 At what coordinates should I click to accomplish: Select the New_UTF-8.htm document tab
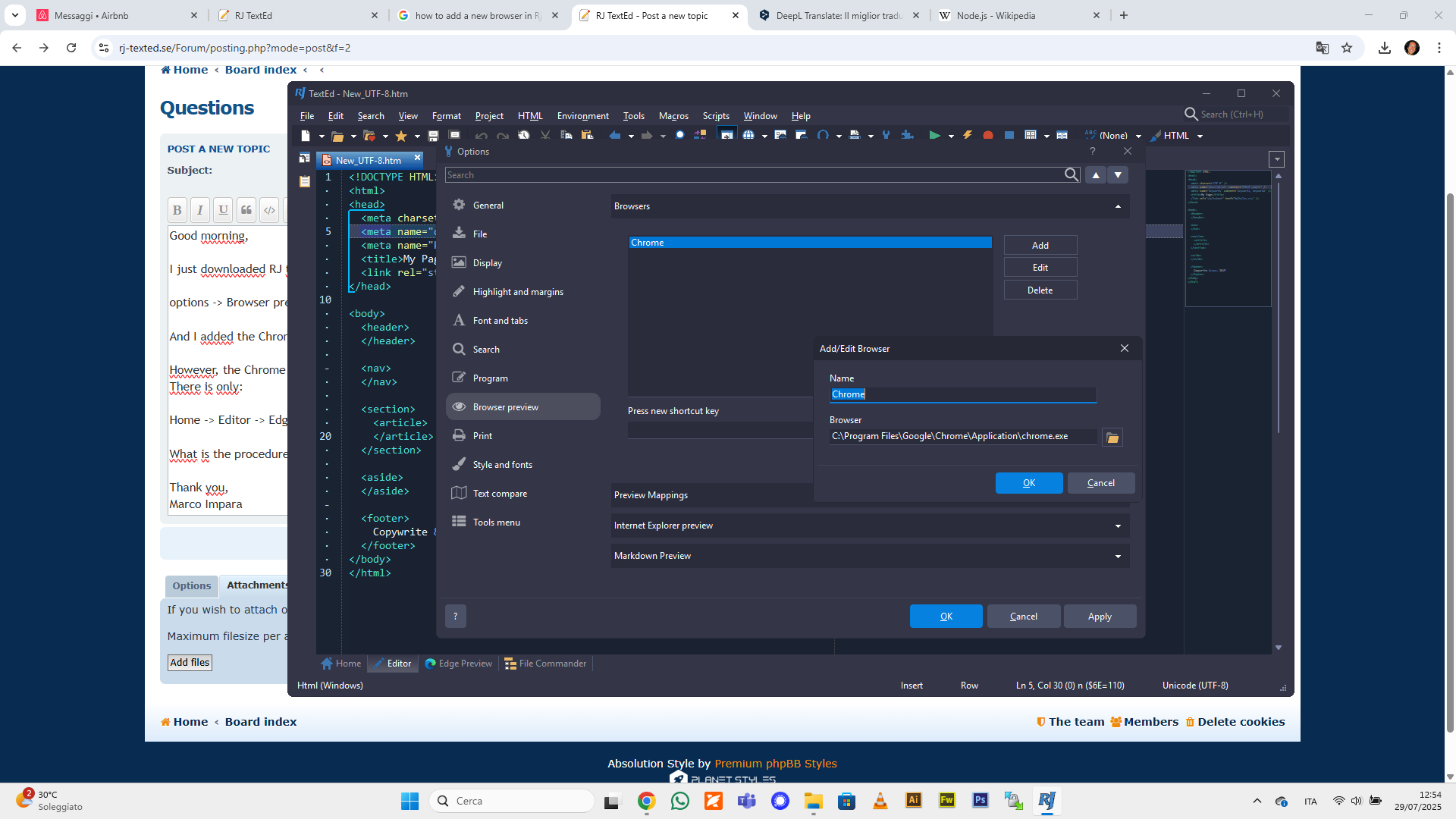(369, 160)
